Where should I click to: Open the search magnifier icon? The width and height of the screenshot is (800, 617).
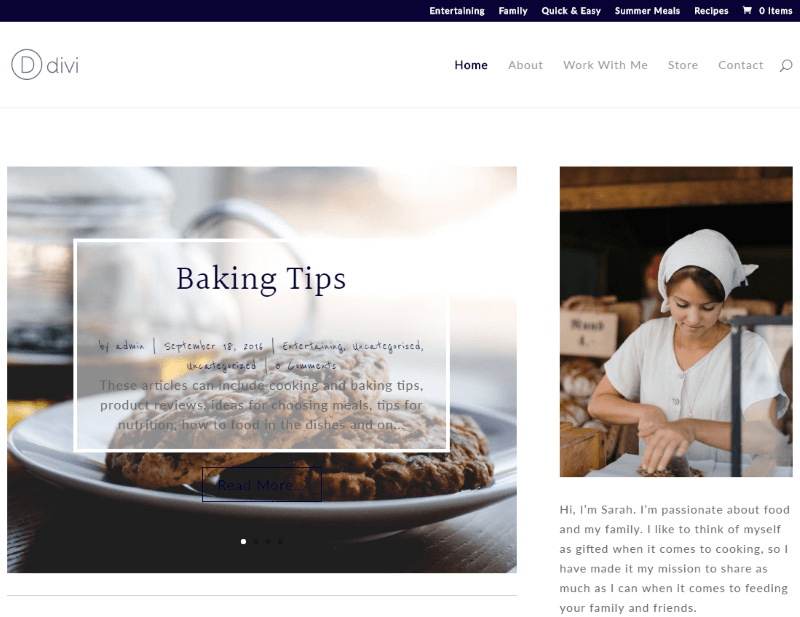(x=786, y=65)
